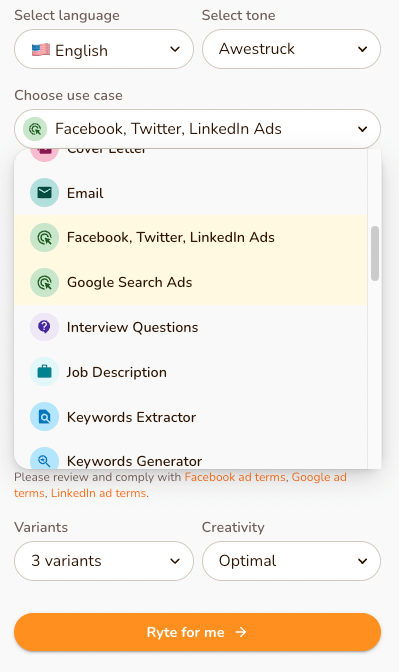
Task: Click the Keywords Extractor document-search icon
Action: [44, 417]
